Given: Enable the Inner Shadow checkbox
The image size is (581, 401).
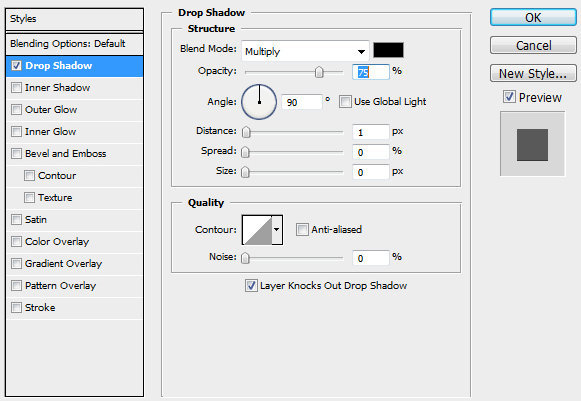Looking at the screenshot, I should 16,87.
